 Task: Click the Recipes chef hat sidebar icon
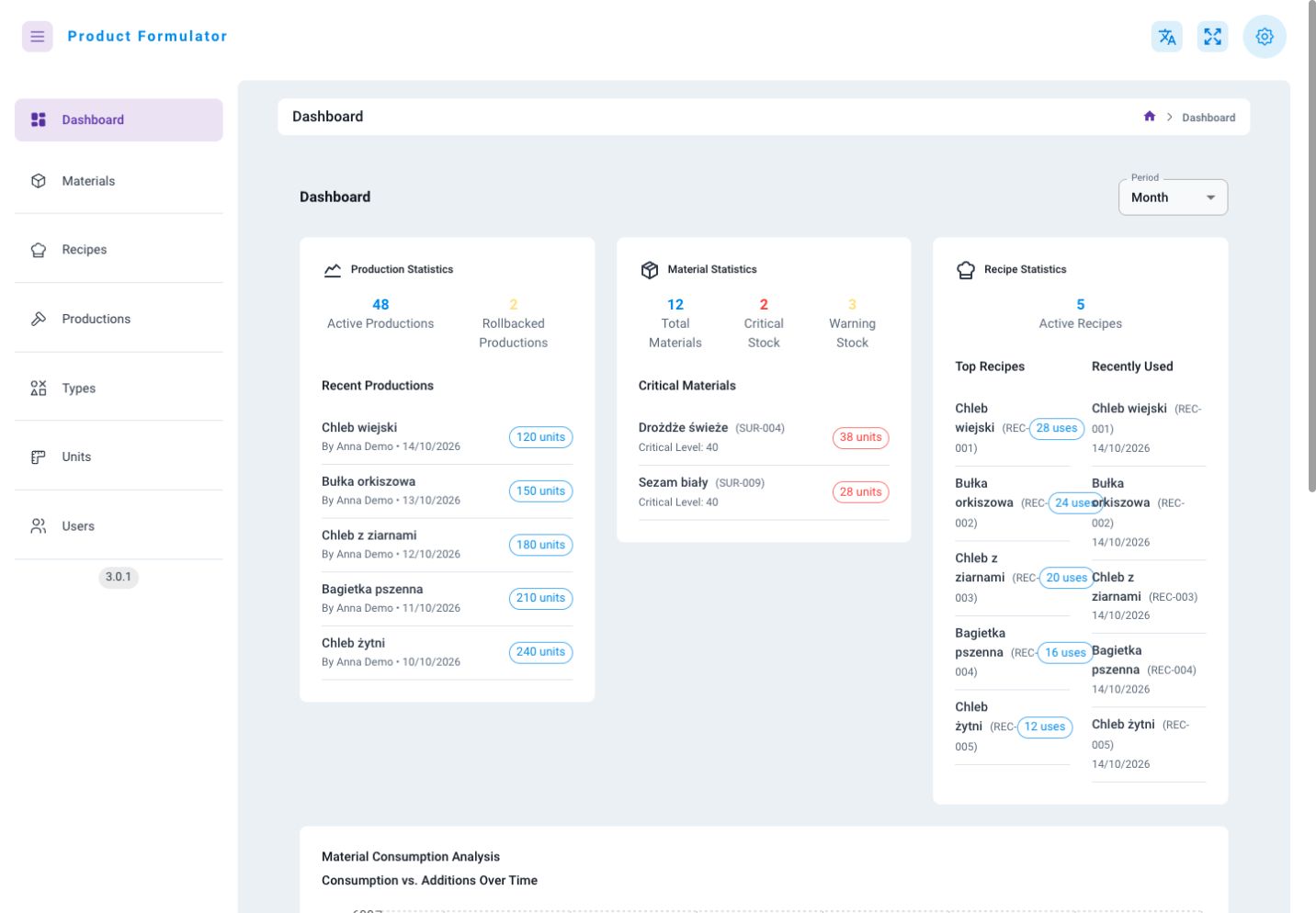click(39, 250)
